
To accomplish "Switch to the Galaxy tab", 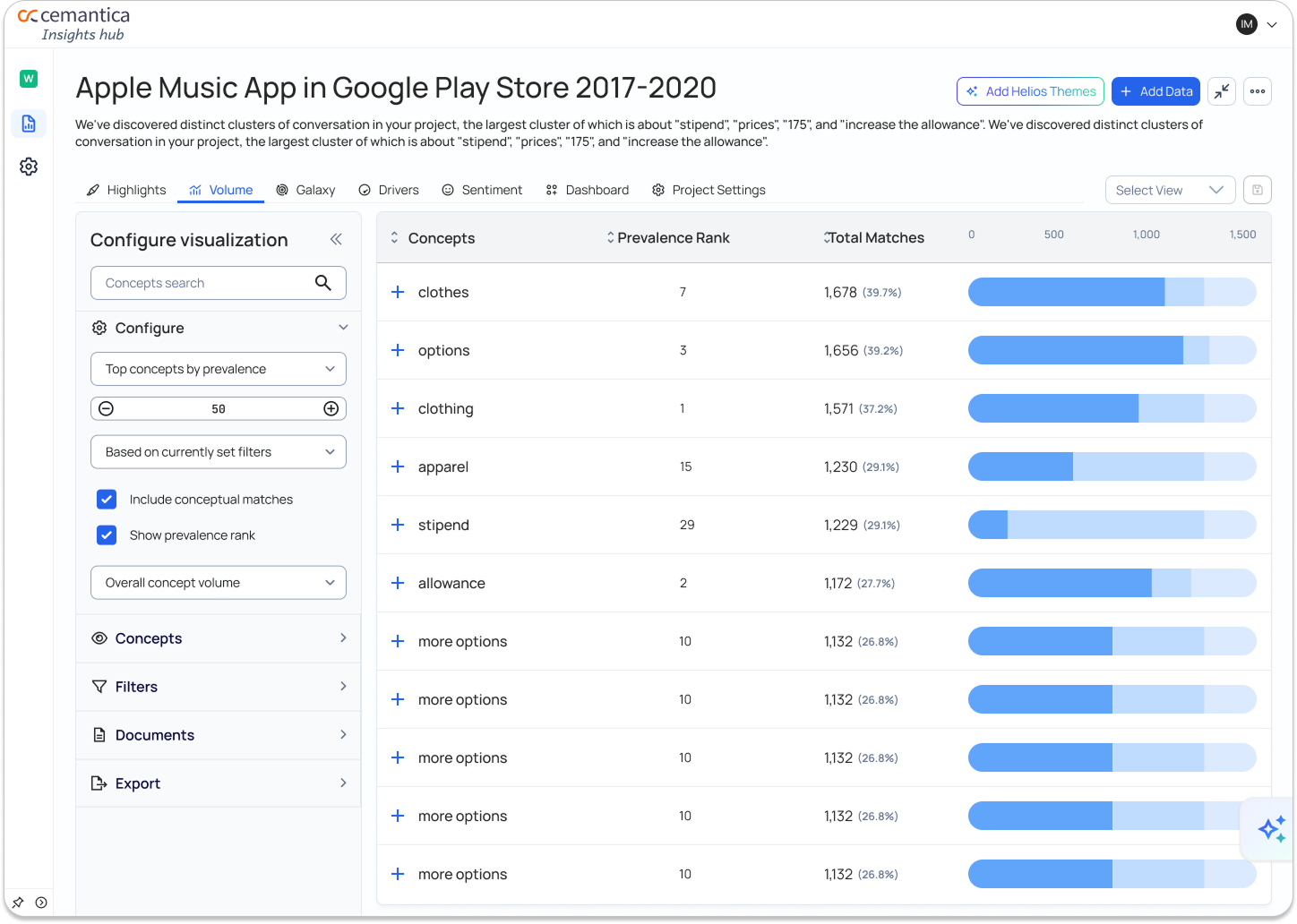I will (x=305, y=190).
